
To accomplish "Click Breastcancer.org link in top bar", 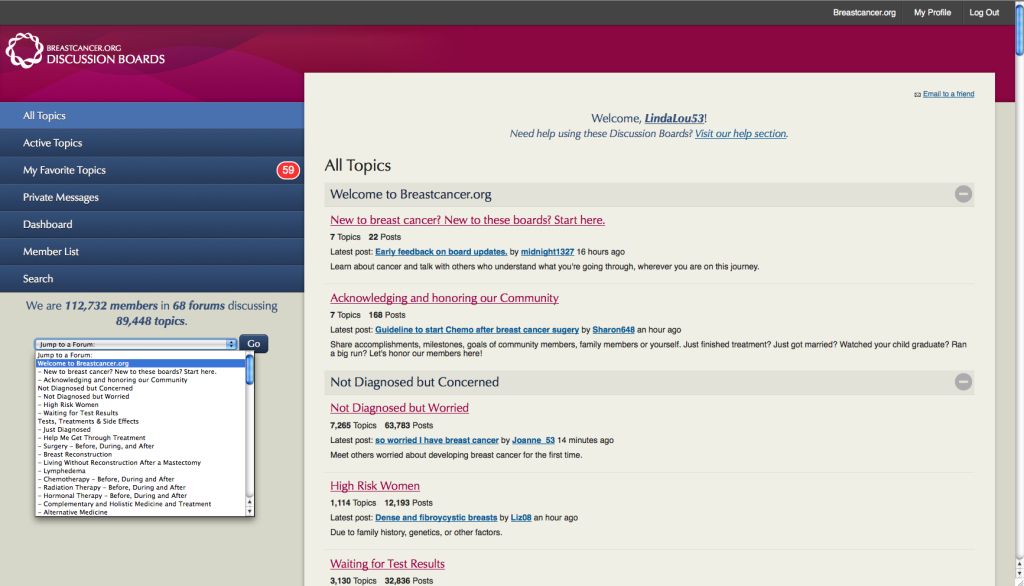I will pyautogui.click(x=864, y=12).
